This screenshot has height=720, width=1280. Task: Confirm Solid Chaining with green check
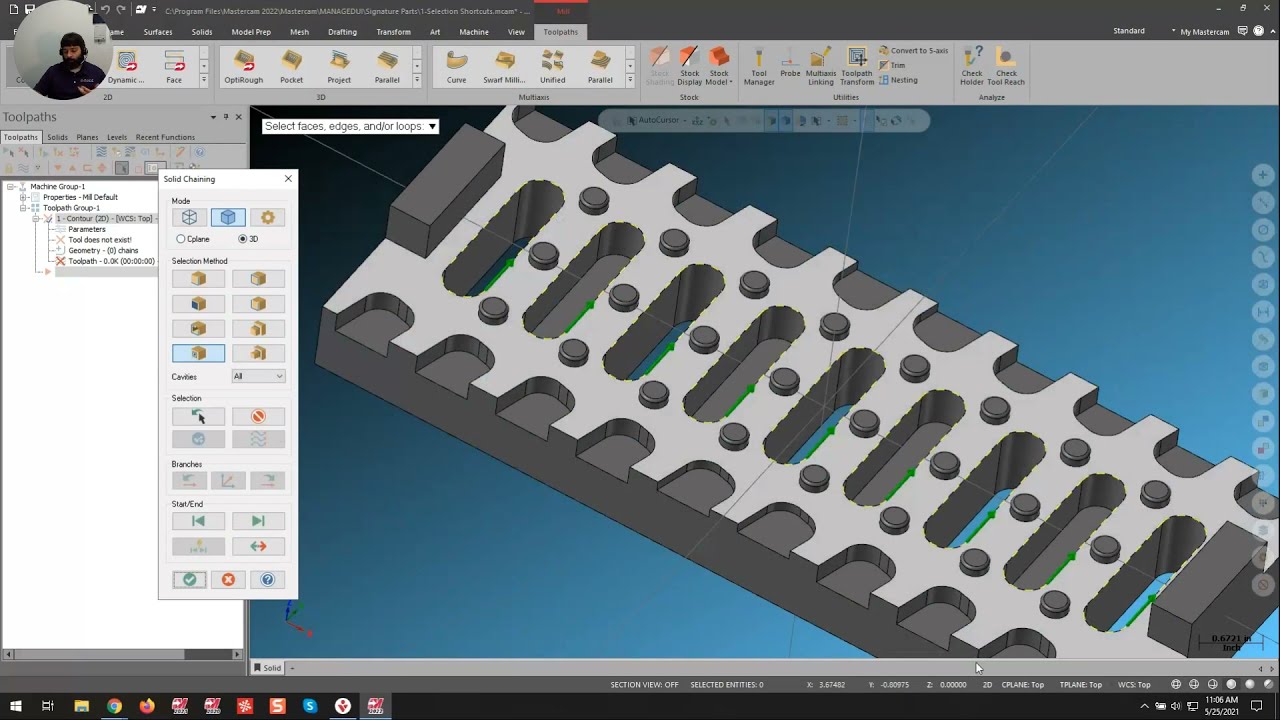point(189,580)
